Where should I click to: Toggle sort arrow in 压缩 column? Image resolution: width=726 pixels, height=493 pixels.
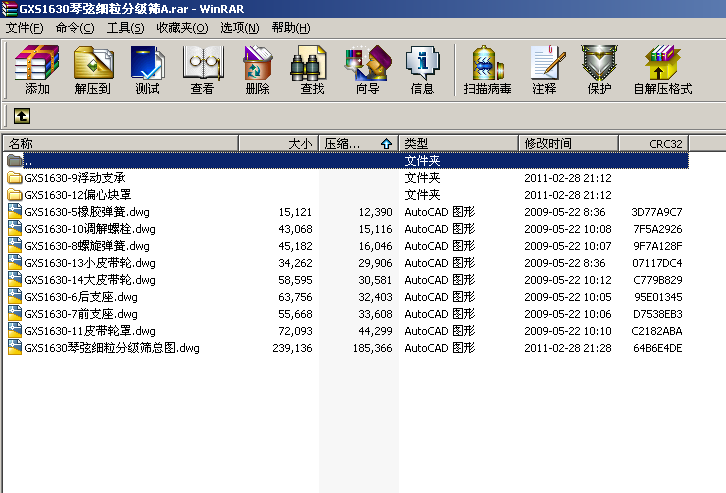pyautogui.click(x=386, y=144)
